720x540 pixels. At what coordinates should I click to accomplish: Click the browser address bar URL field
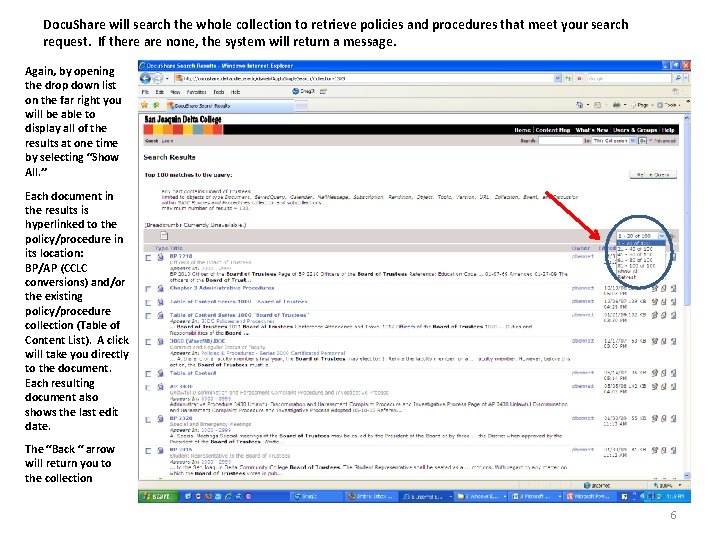click(x=363, y=79)
